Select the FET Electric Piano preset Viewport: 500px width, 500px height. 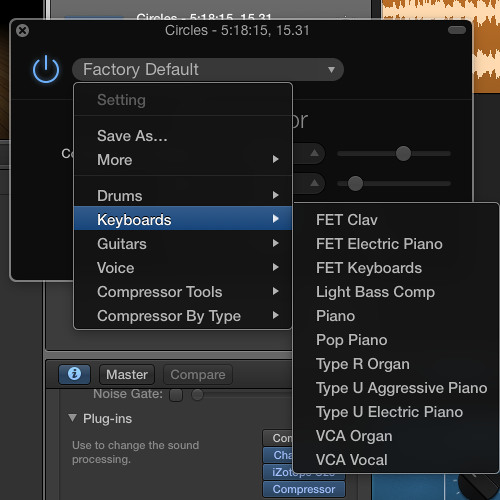tap(396, 244)
